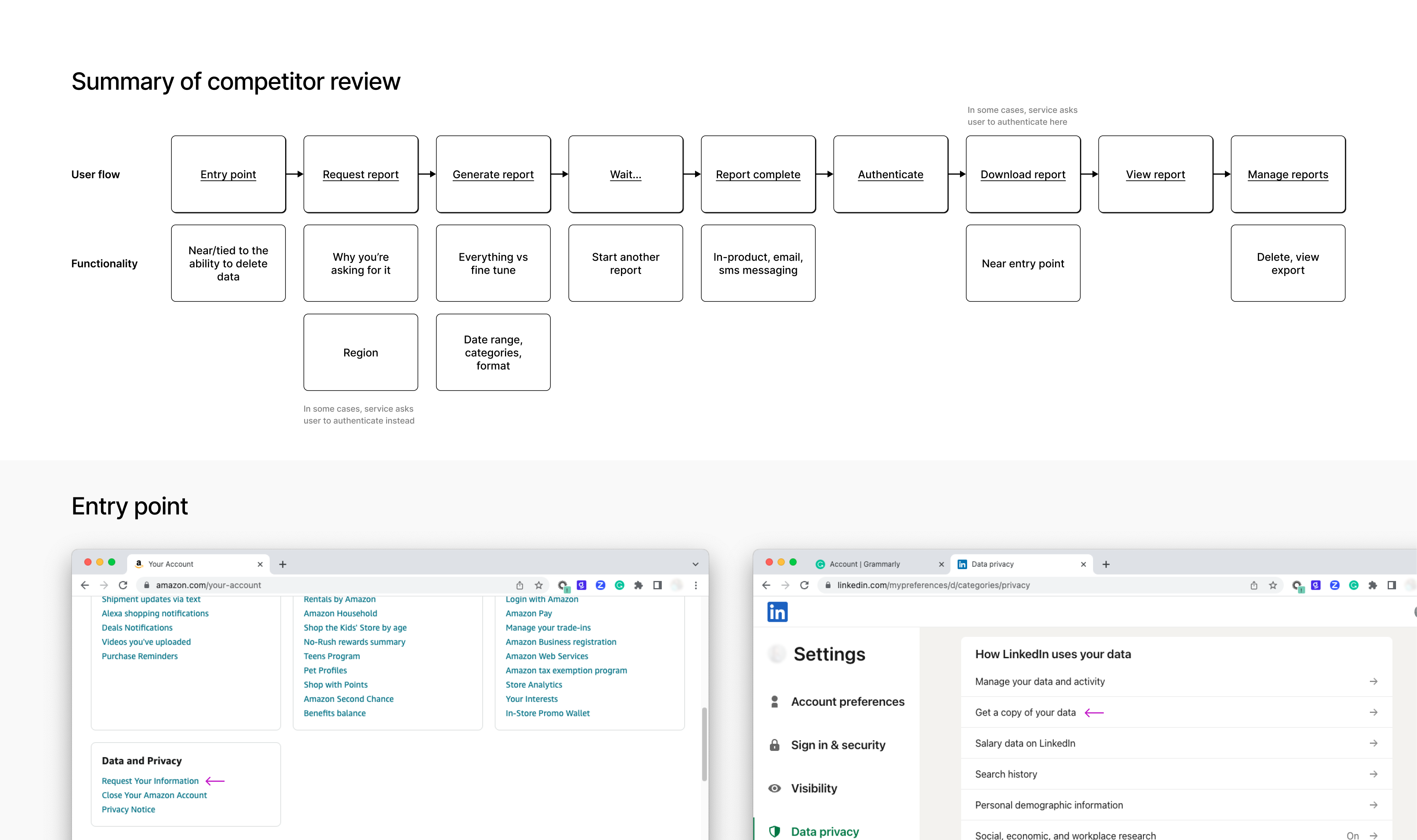Expand the chevron at top of Amazon window
Viewport: 1417px width, 840px height.
(x=695, y=564)
